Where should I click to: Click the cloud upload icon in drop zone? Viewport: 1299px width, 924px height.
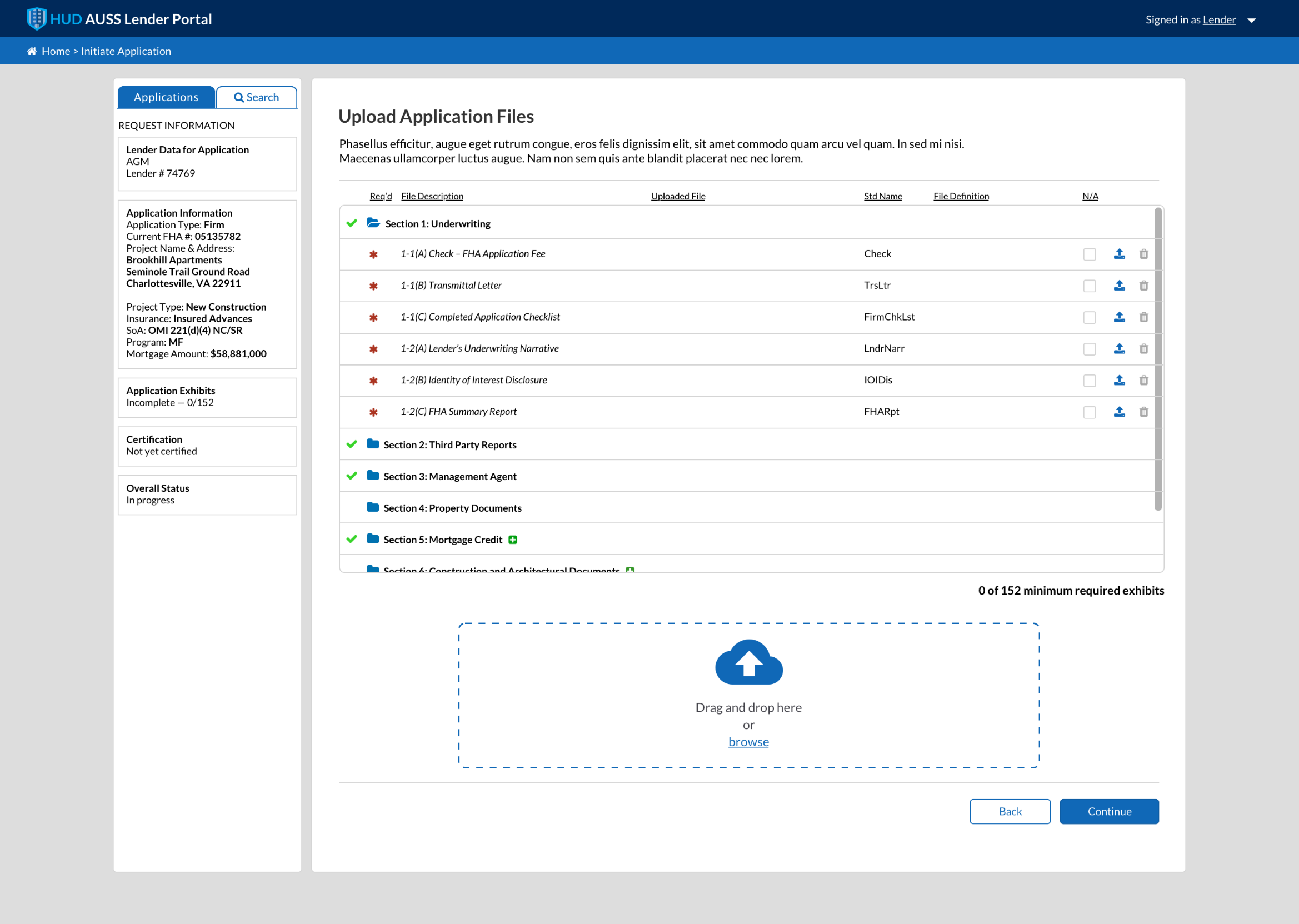click(748, 662)
